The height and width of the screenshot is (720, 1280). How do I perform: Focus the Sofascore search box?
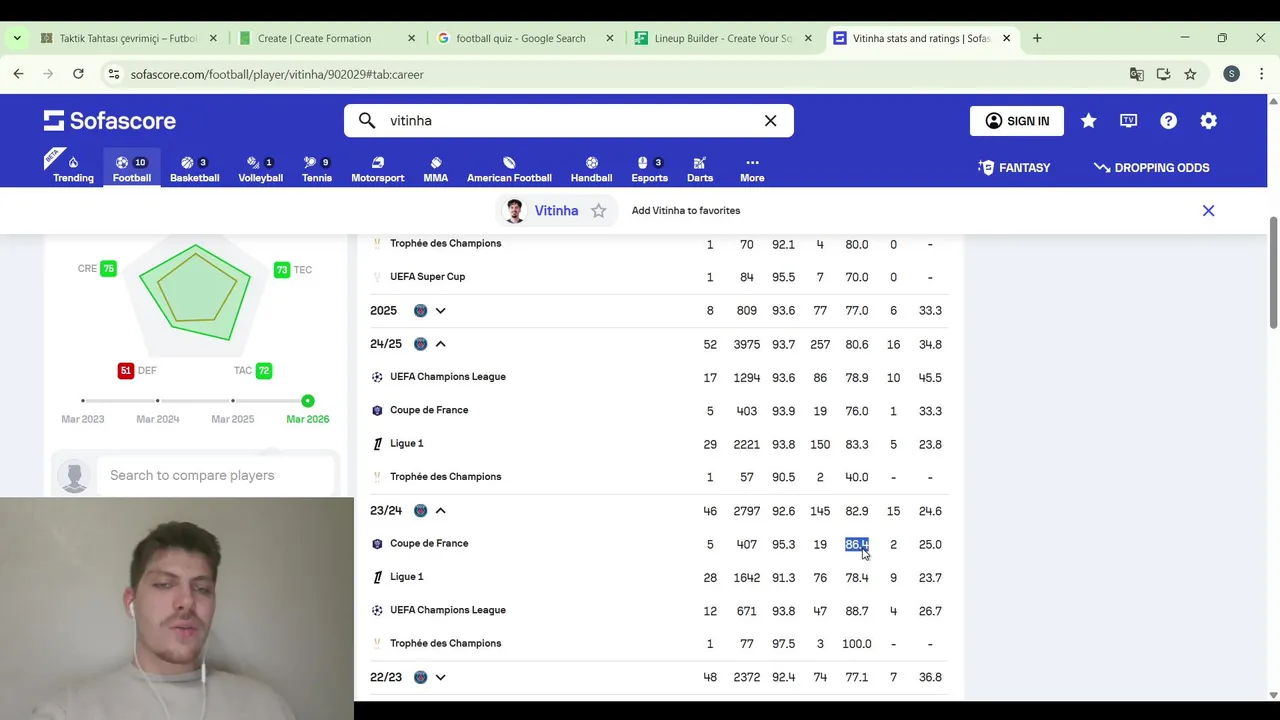point(568,121)
